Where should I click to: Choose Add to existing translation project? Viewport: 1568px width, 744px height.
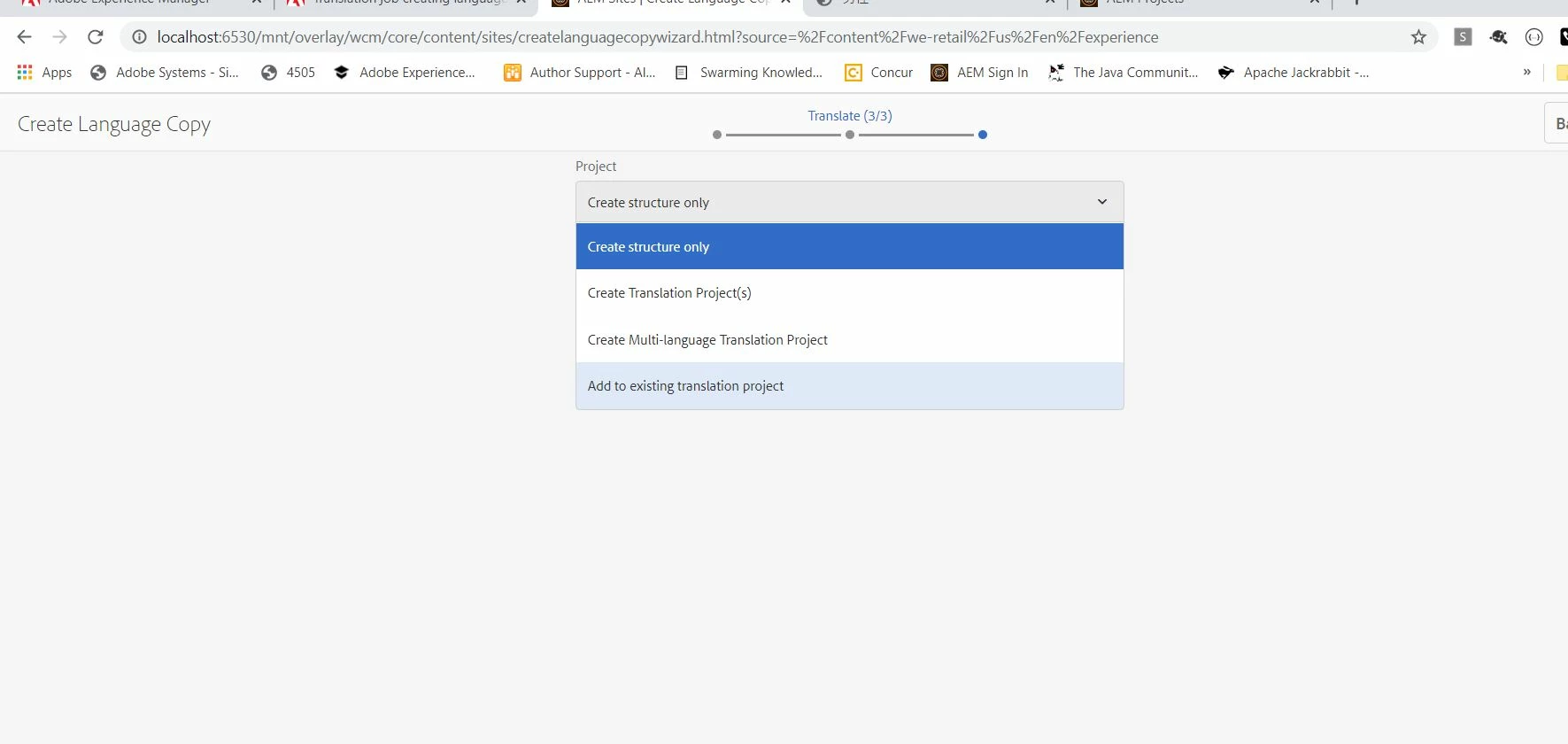click(x=849, y=386)
